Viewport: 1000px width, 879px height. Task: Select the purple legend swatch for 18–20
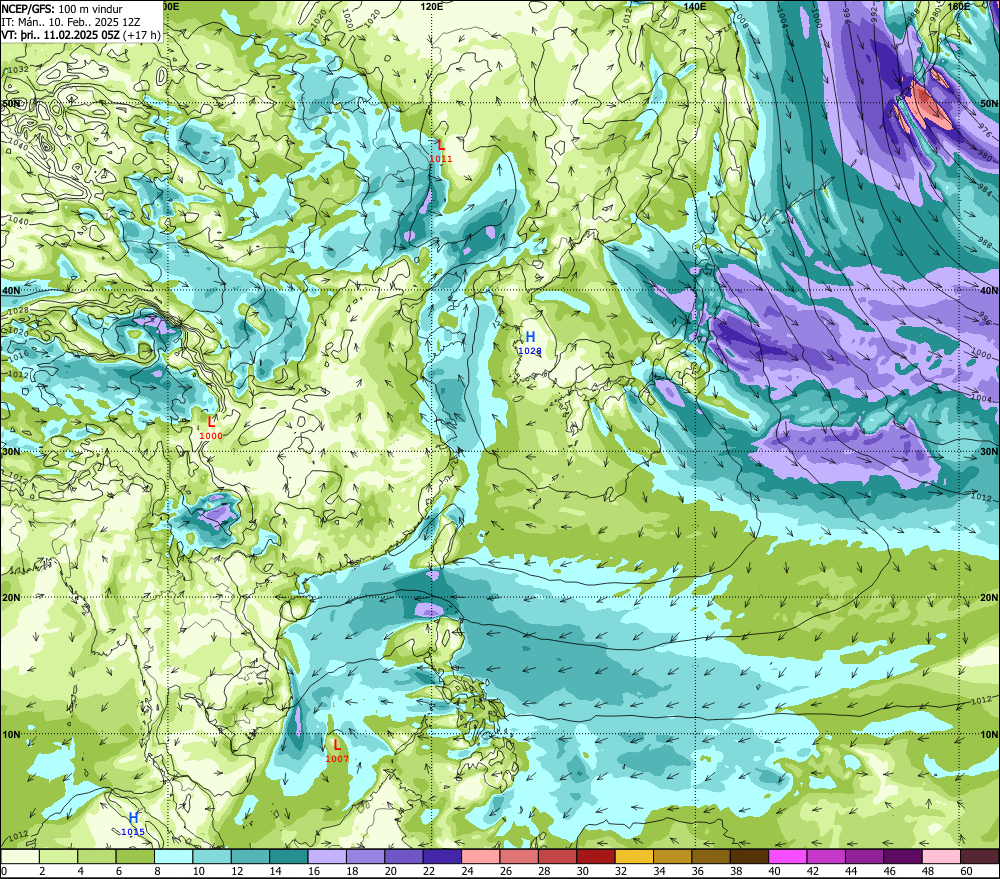(365, 857)
